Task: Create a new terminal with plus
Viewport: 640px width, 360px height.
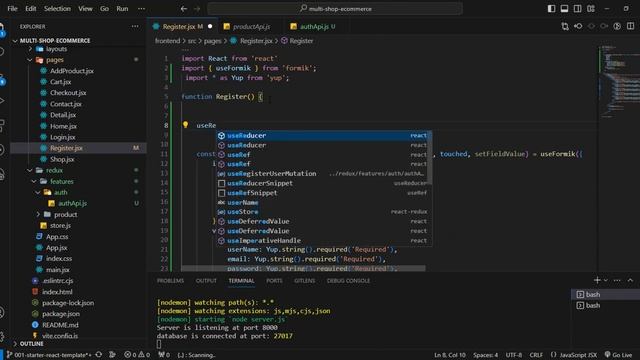Action: 597,280
